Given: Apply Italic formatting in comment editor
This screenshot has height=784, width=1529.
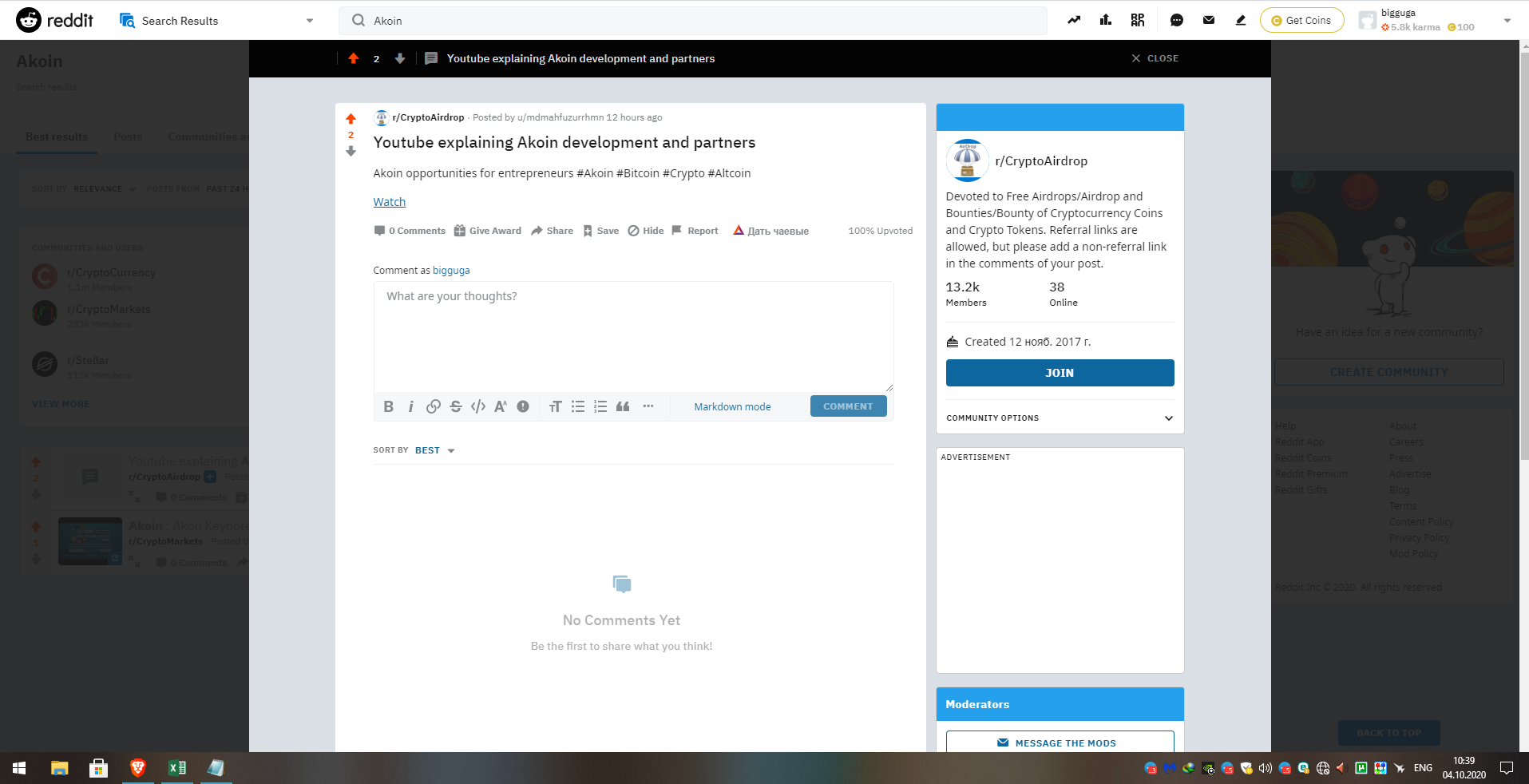Looking at the screenshot, I should coord(411,406).
